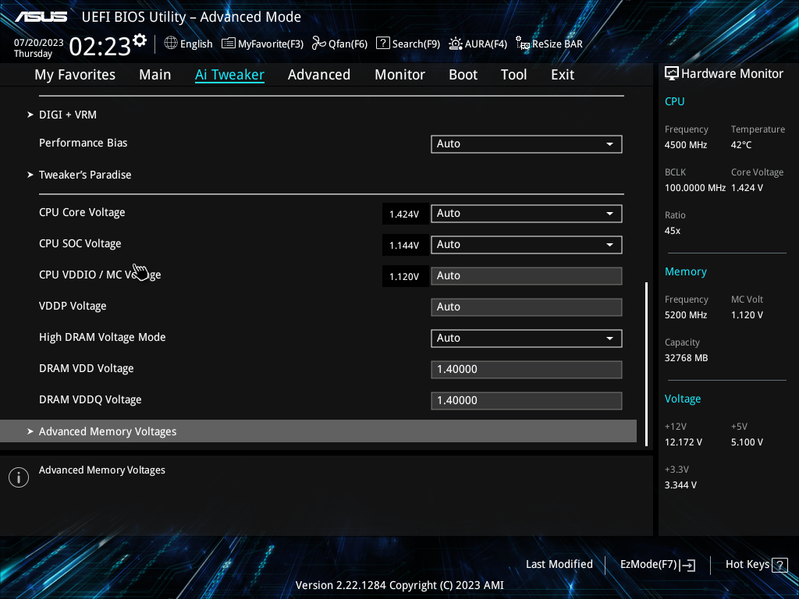Click the Memory heading in Hardware Monitor
This screenshot has width=799, height=599.
[x=685, y=272]
